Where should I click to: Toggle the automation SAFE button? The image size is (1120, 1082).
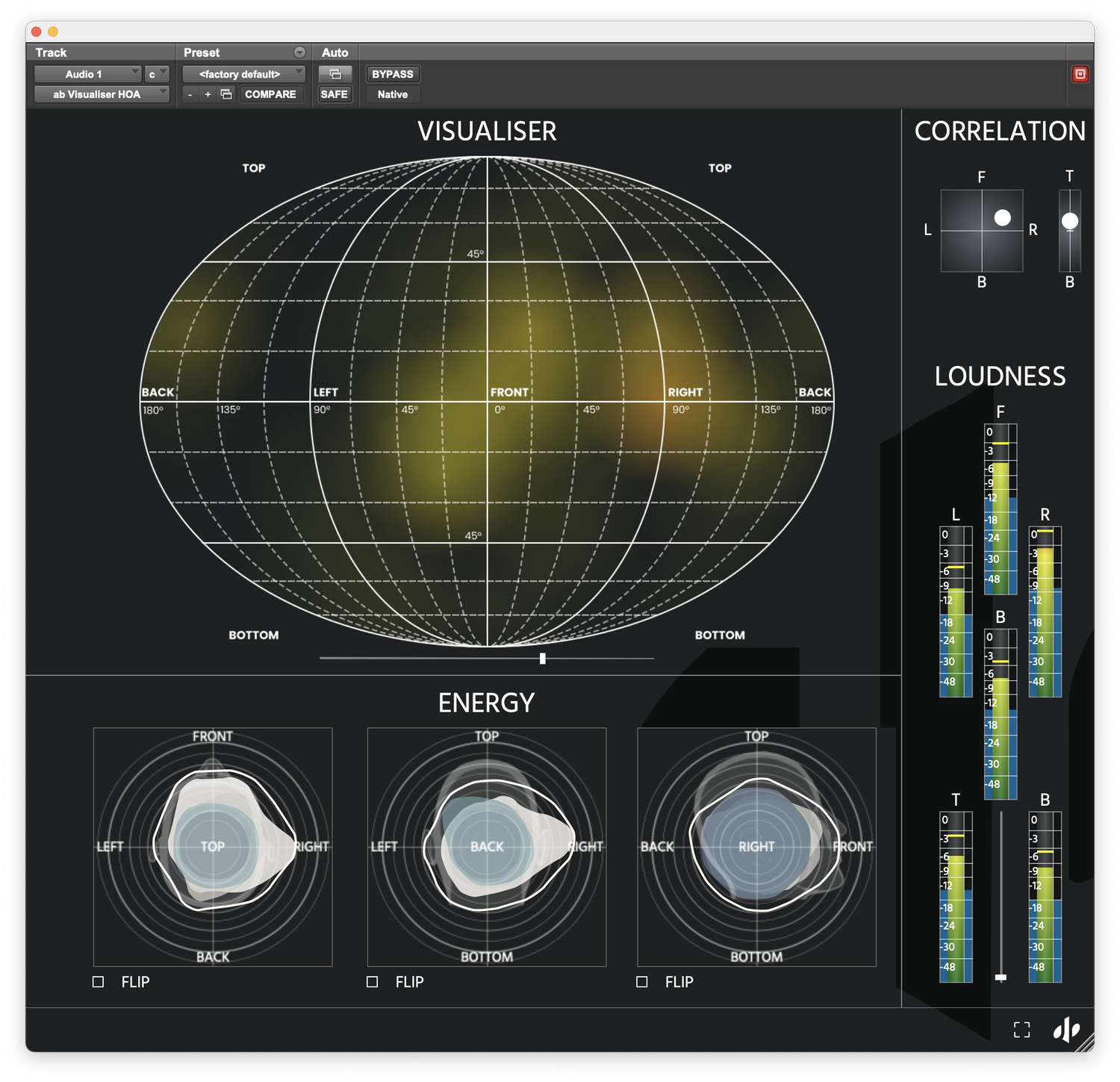334,94
